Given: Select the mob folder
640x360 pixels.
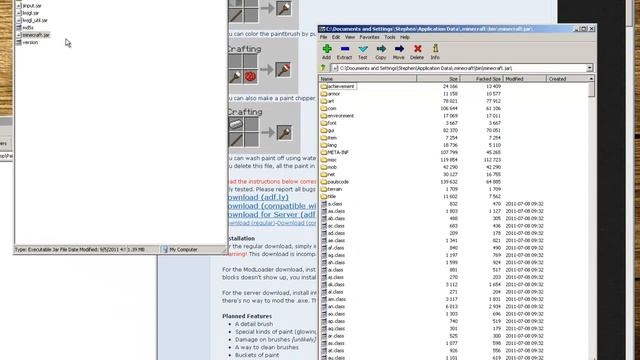Looking at the screenshot, I should pos(329,167).
